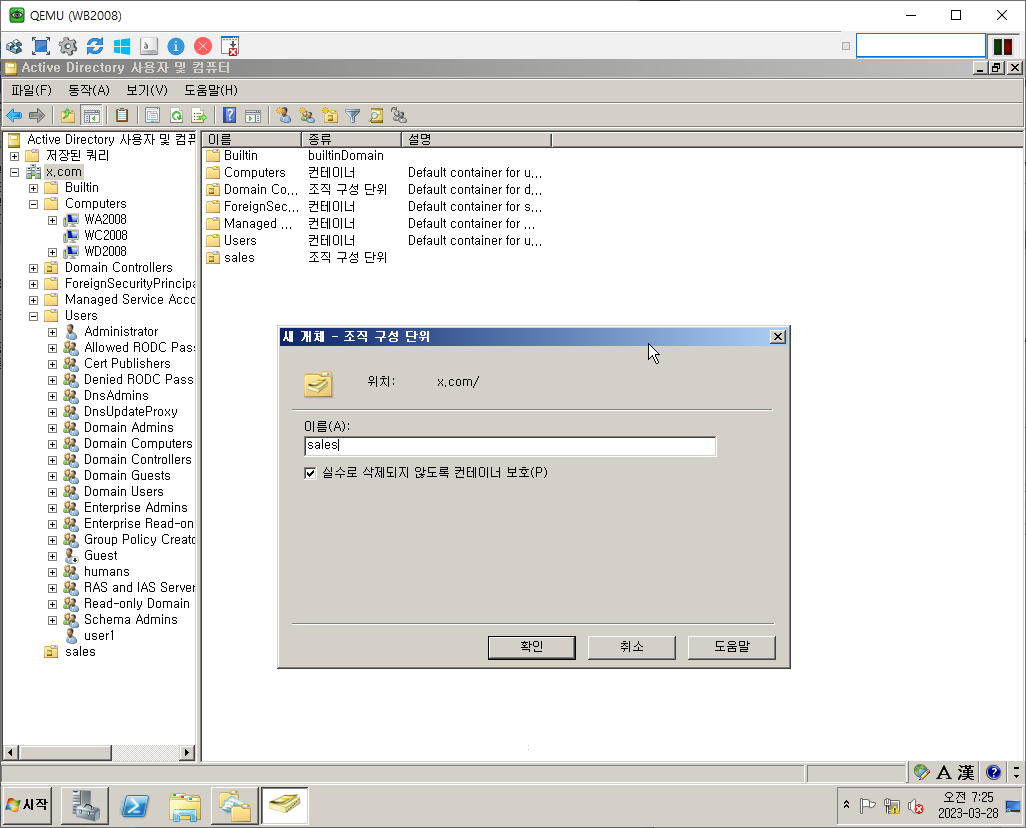Click the Refresh toolbar icon
The height and width of the screenshot is (828, 1026).
[176, 116]
